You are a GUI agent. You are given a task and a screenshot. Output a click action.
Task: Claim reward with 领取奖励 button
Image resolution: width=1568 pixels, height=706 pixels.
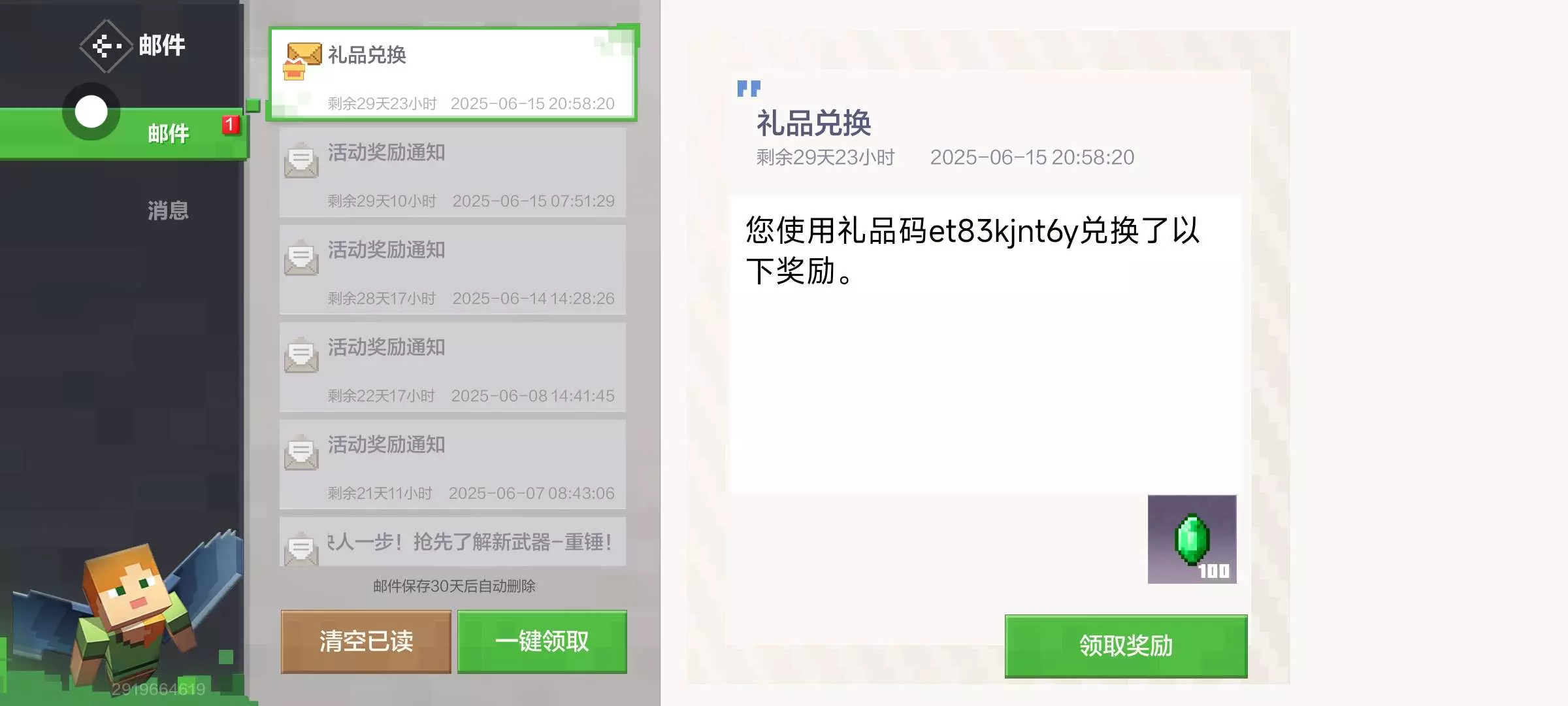(1126, 646)
